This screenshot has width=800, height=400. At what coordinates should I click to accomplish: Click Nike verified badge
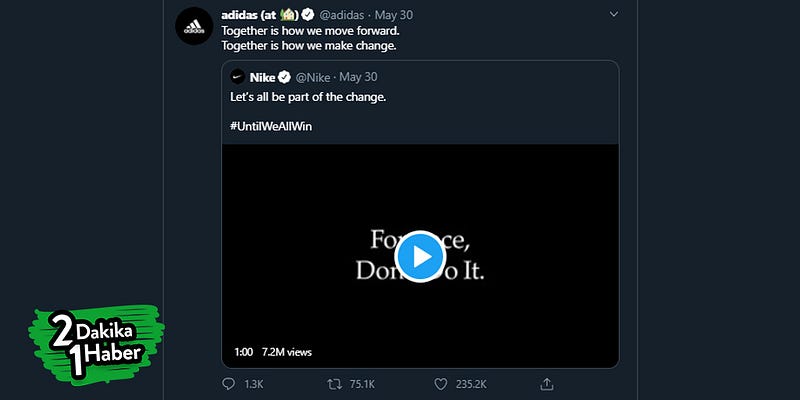click(x=285, y=78)
